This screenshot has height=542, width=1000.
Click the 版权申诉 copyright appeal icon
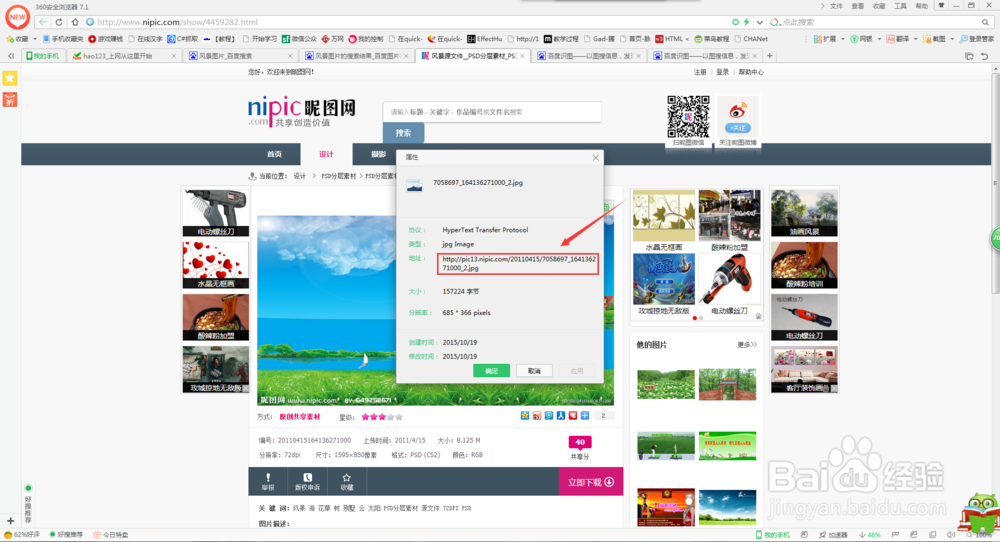pyautogui.click(x=307, y=481)
